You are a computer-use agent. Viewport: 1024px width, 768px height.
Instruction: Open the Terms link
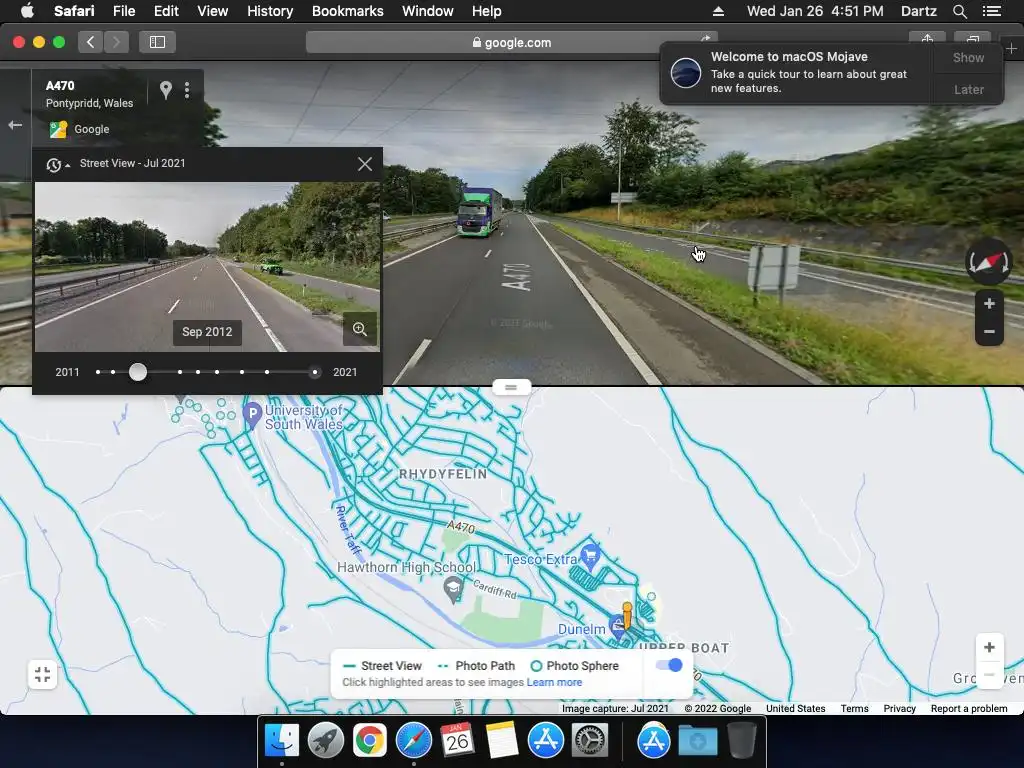(854, 709)
